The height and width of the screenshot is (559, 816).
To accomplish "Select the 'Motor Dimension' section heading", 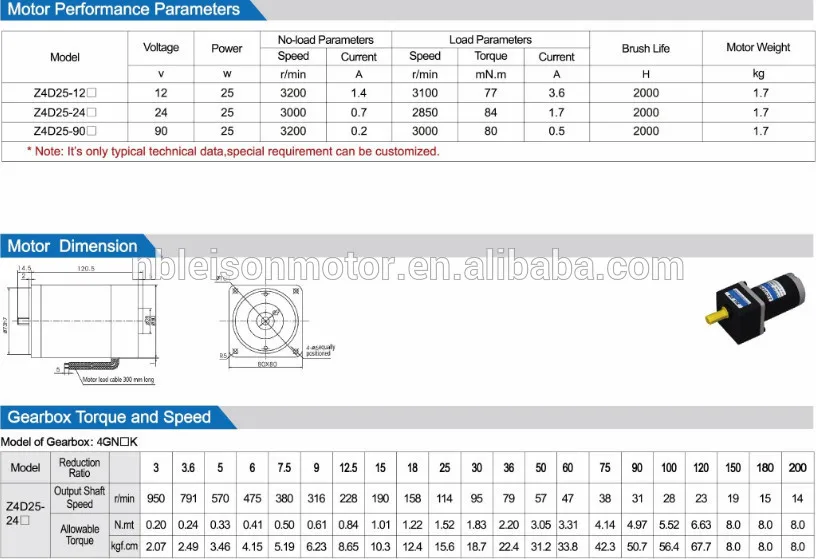I will click(72, 246).
